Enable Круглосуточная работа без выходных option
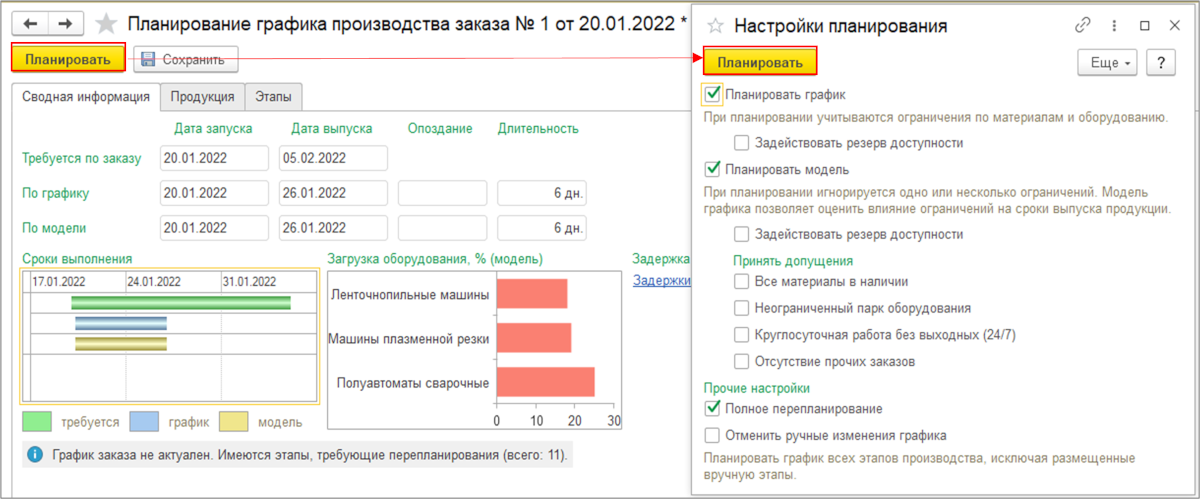Viewport: 1200px width, 499px height. 741,334
